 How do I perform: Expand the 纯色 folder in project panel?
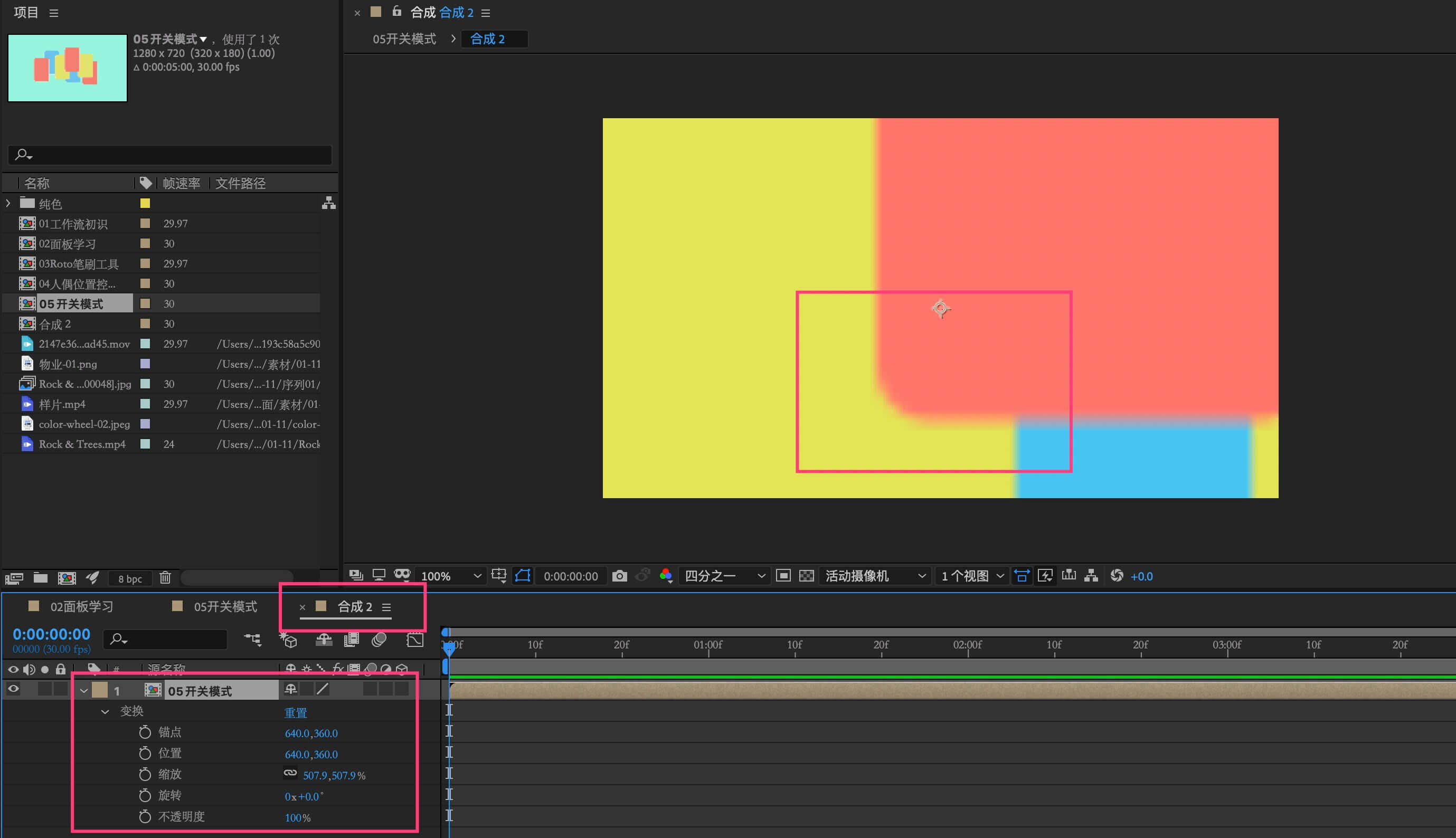[8, 203]
